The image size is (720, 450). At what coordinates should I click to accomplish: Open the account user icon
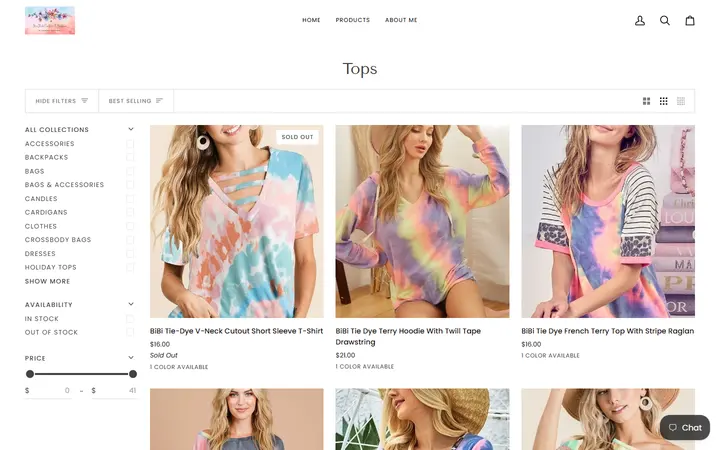click(640, 20)
